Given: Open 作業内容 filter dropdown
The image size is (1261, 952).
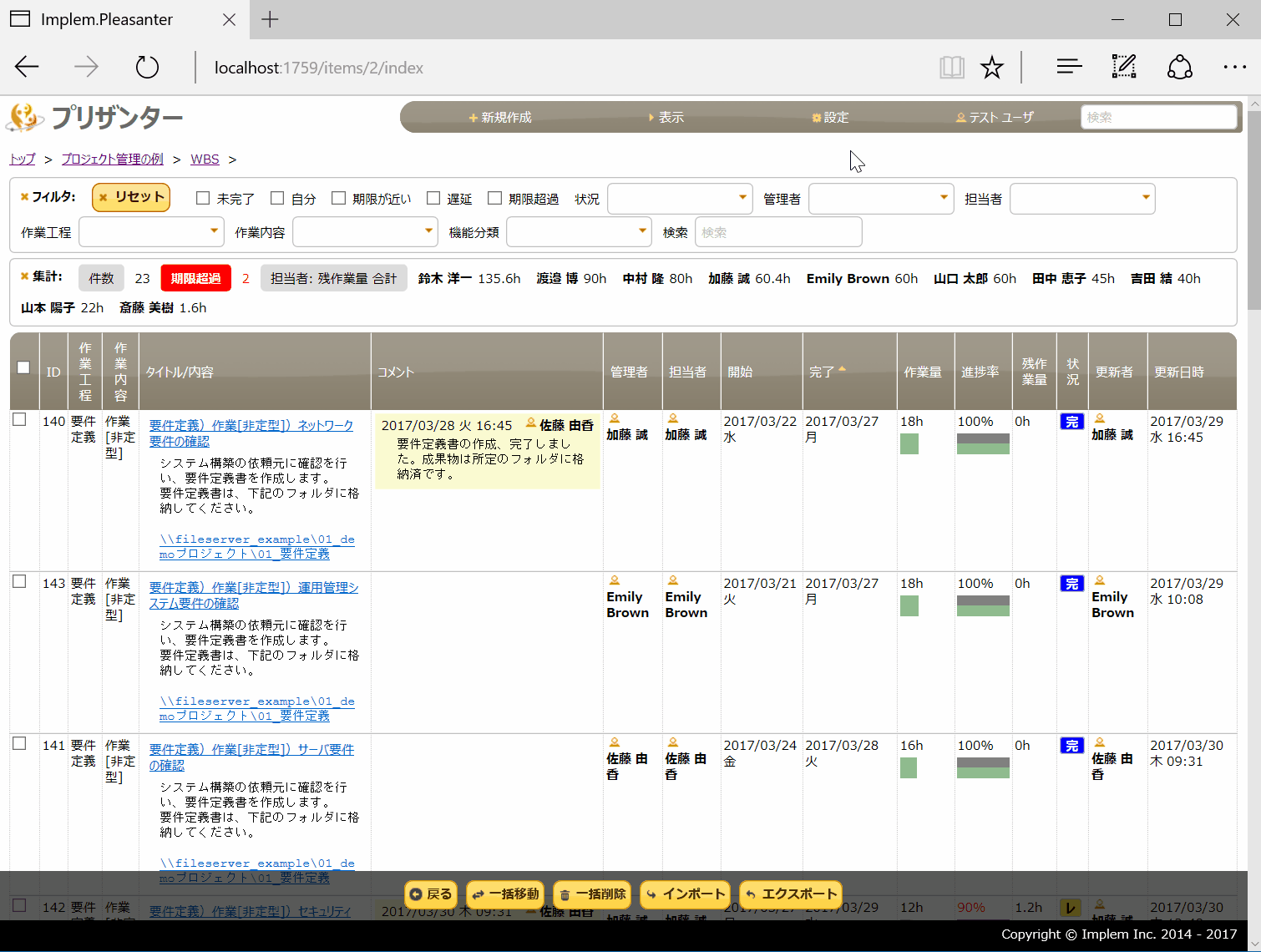Looking at the screenshot, I should coord(365,232).
